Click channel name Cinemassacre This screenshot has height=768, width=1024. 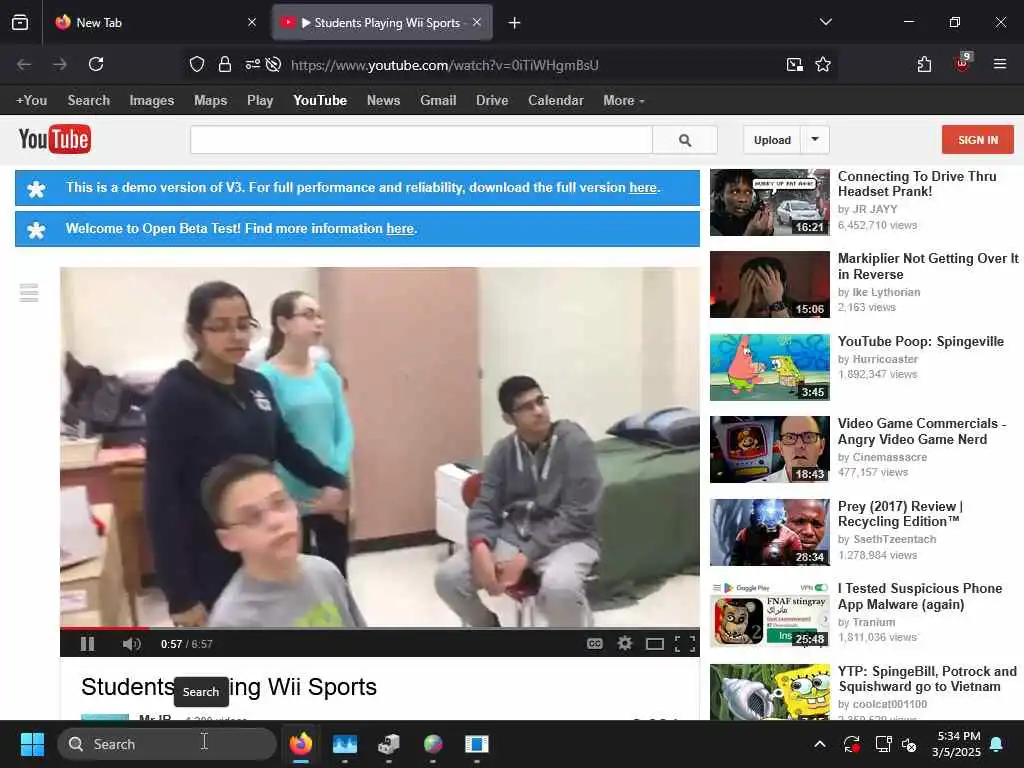[x=889, y=457]
